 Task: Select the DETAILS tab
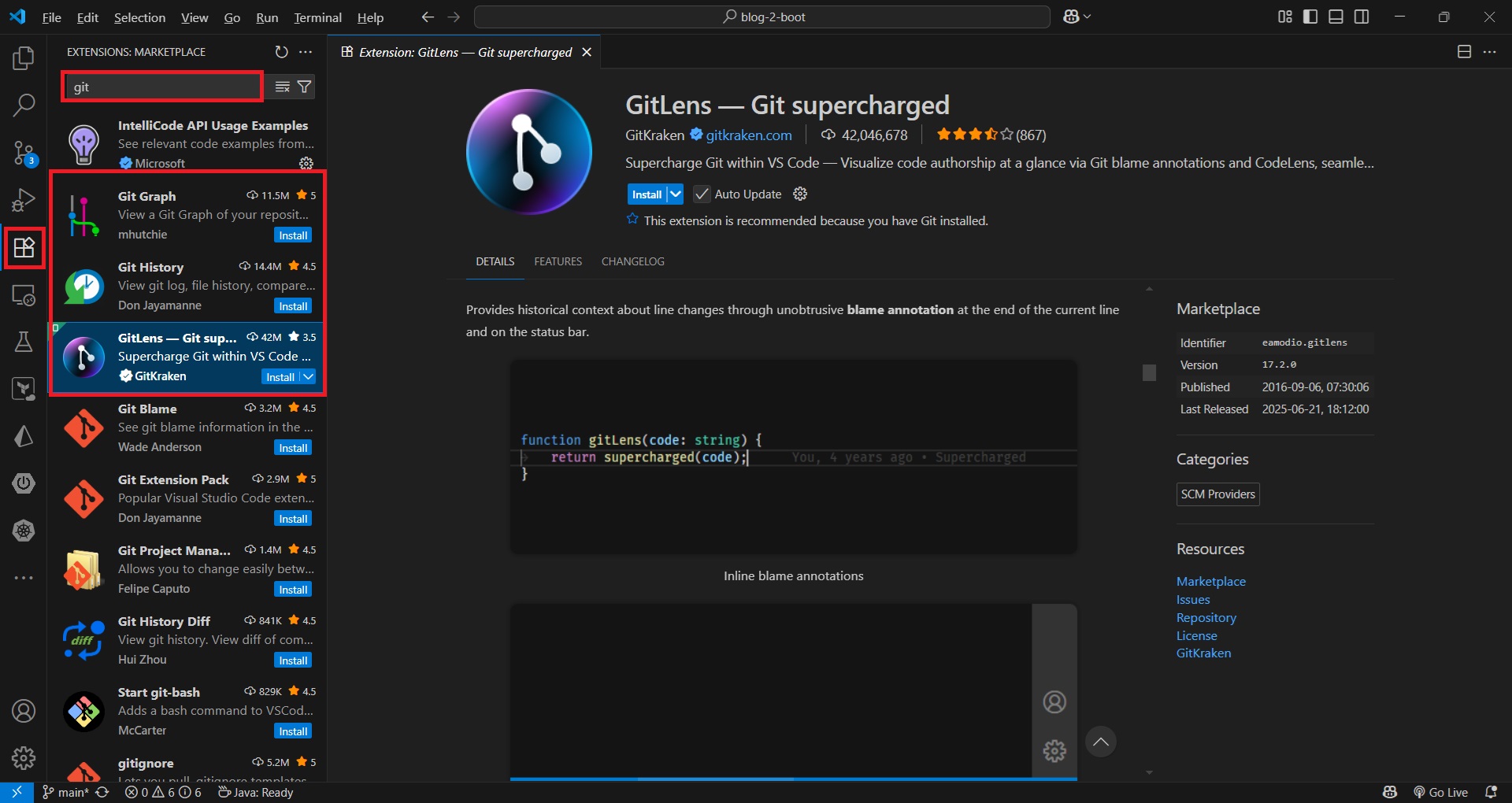[495, 261]
